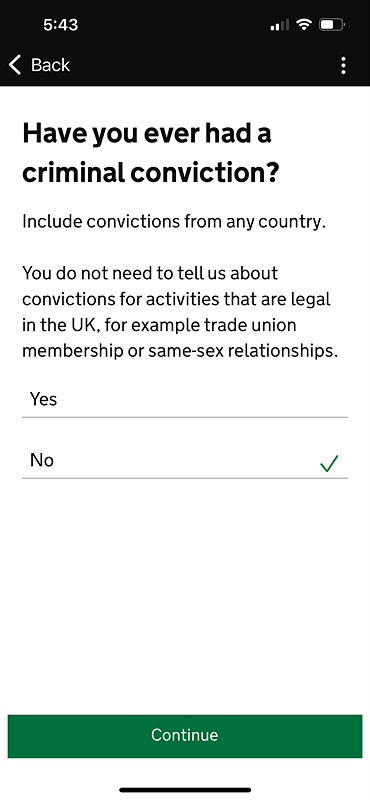Tap the cellular signal bars icon

[x=280, y=24]
